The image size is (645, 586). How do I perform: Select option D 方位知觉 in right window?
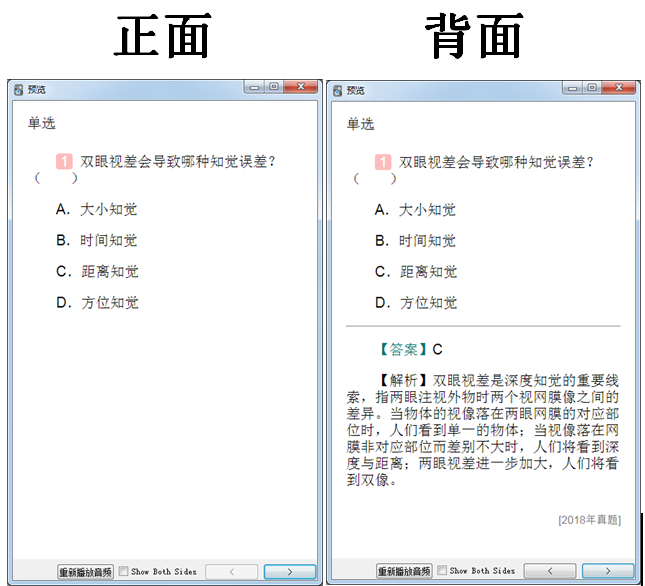click(x=416, y=303)
